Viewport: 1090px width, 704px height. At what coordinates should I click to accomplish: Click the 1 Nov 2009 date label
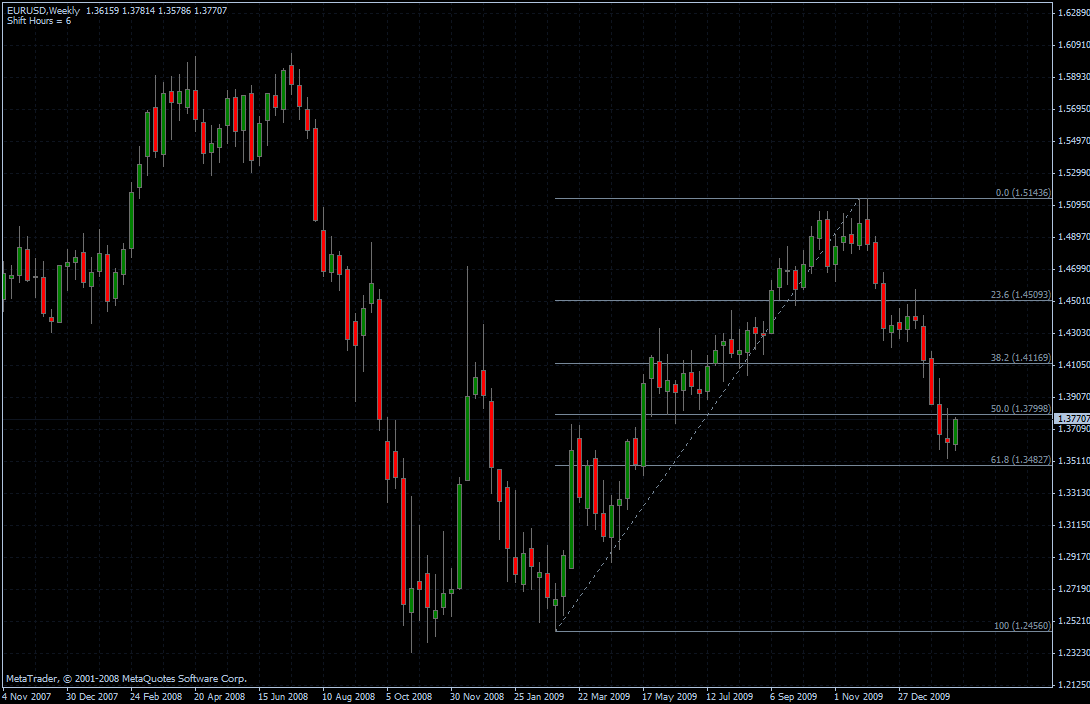(859, 696)
